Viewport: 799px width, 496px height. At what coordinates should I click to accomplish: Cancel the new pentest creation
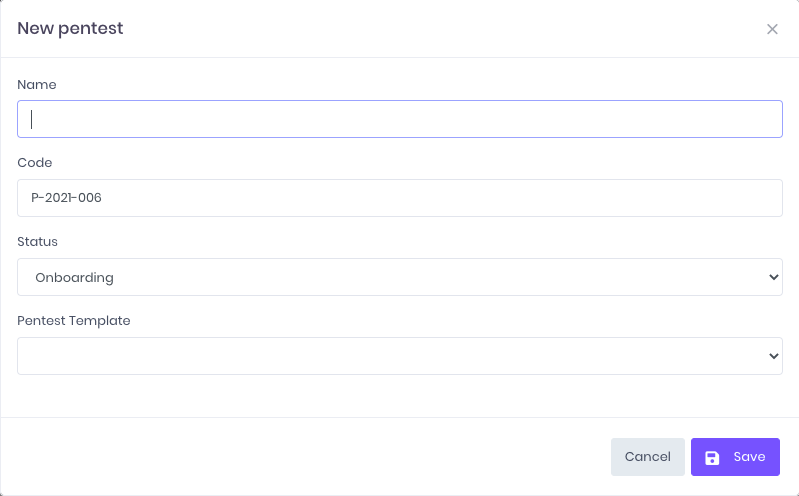coord(648,457)
